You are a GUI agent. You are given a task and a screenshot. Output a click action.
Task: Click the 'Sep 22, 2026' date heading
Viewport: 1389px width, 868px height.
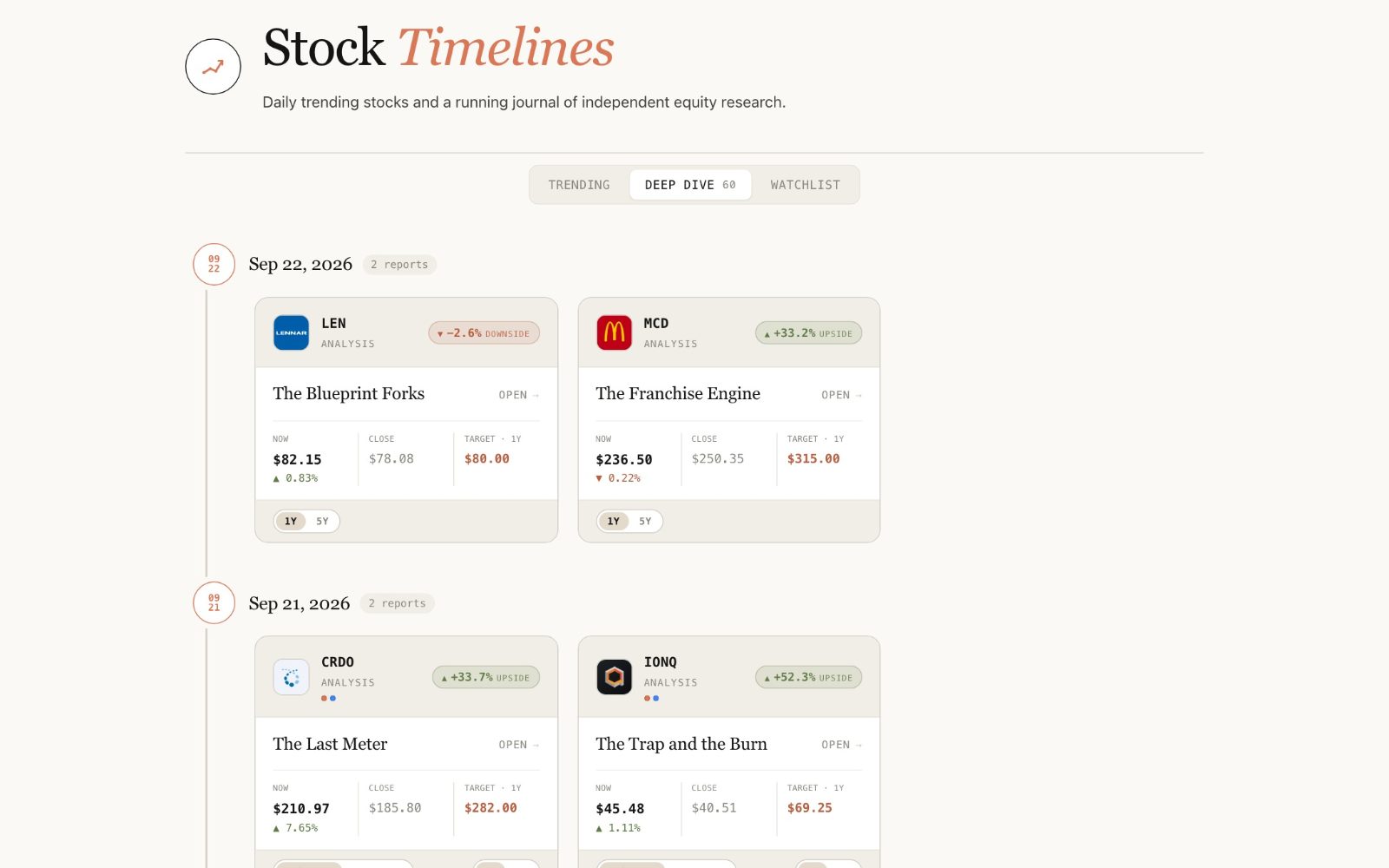(x=300, y=264)
